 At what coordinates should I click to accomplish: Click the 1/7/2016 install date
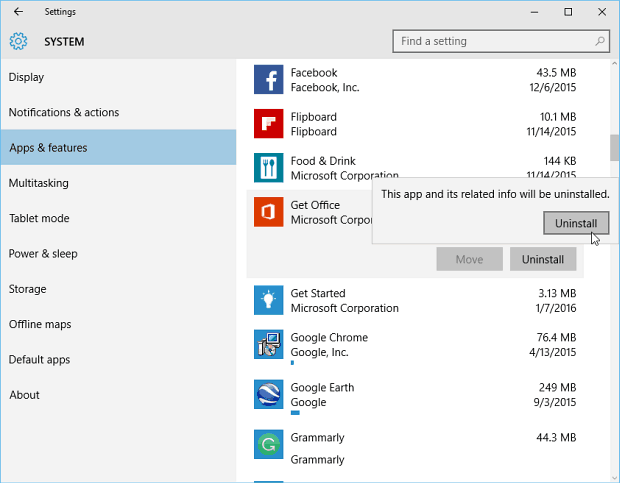[x=556, y=308]
